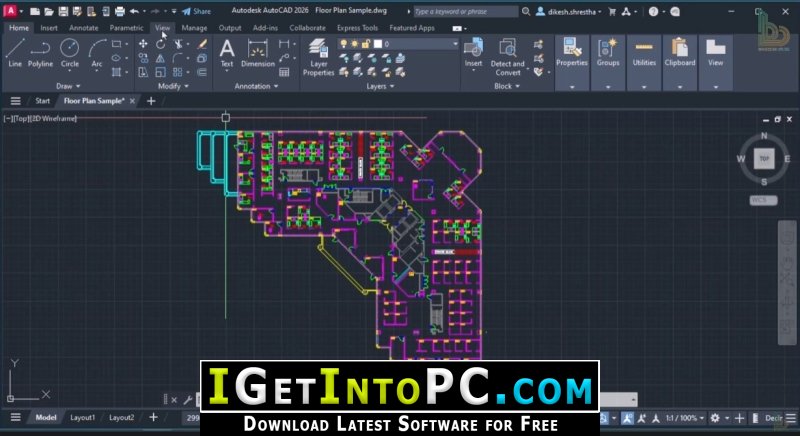Activate the Move tool in Modify panel
800x436 pixels.
pyautogui.click(x=143, y=44)
